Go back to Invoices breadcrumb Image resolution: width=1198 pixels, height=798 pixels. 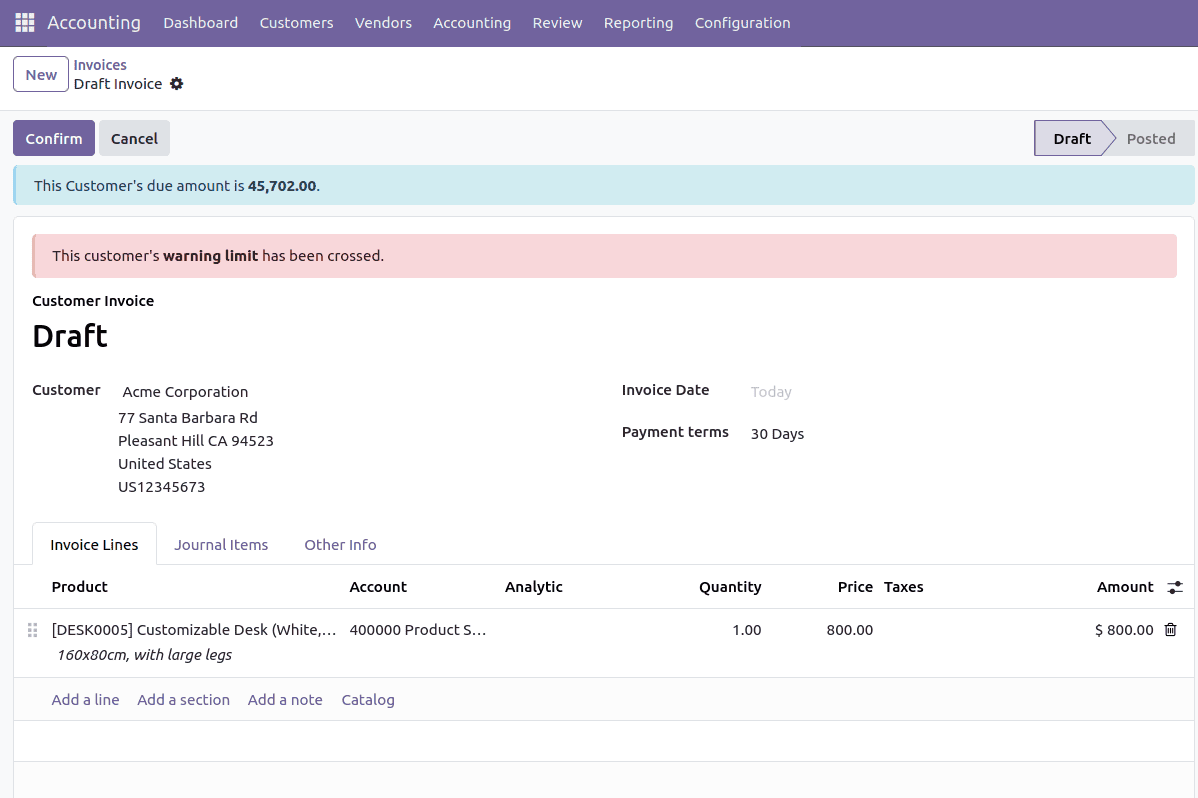point(100,65)
